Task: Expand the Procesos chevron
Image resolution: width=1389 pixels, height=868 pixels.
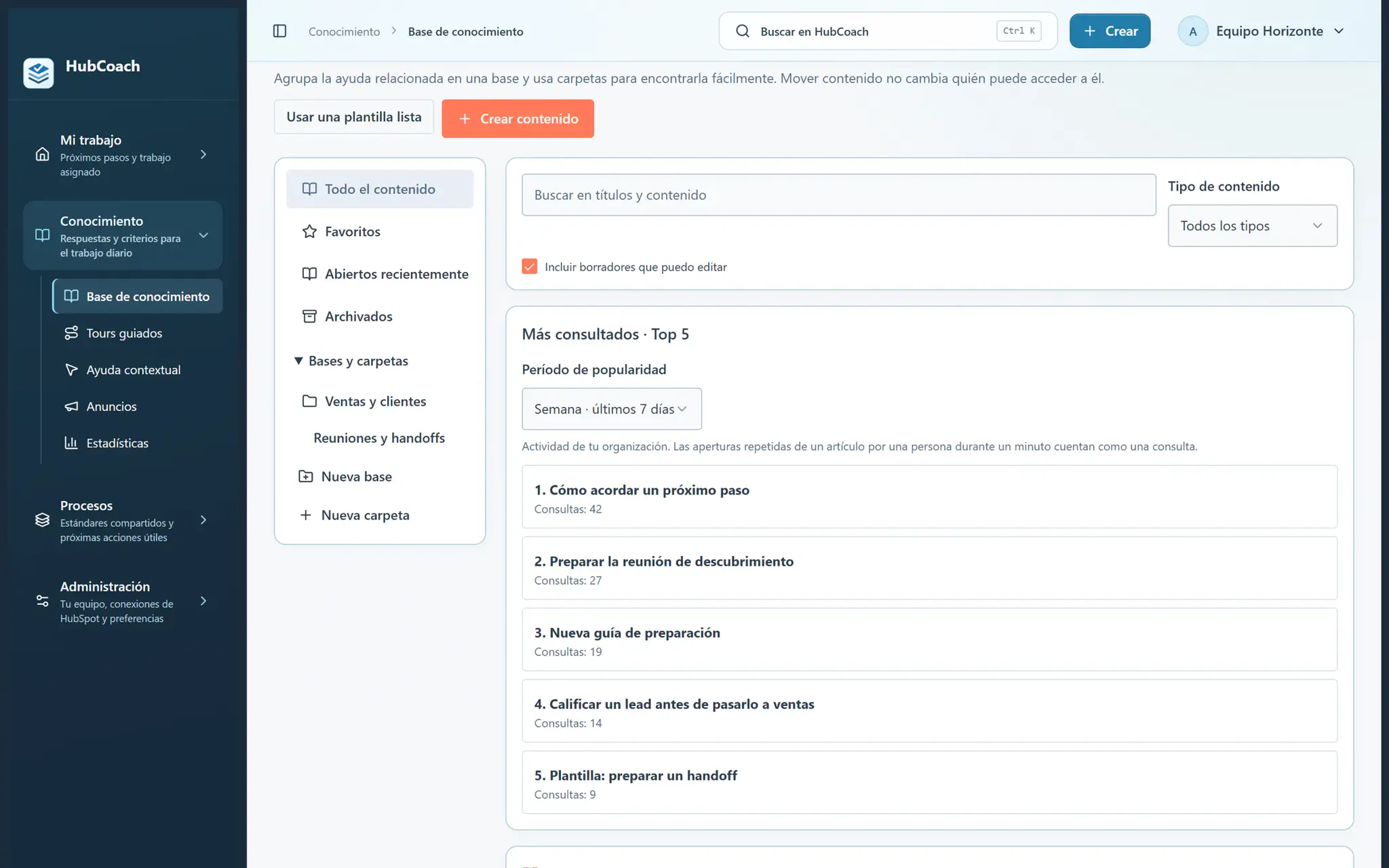Action: tap(203, 520)
